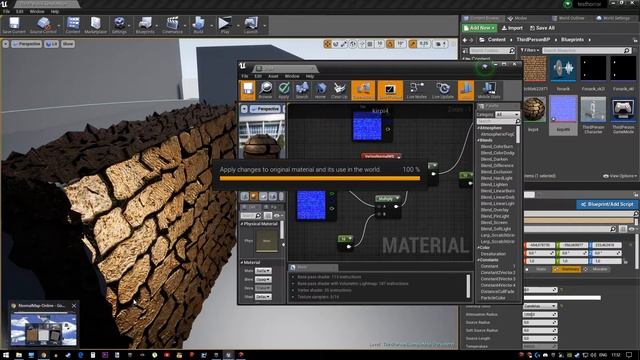Click Apply in Material Editor toolbar
This screenshot has width=640, height=360.
tap(284, 90)
